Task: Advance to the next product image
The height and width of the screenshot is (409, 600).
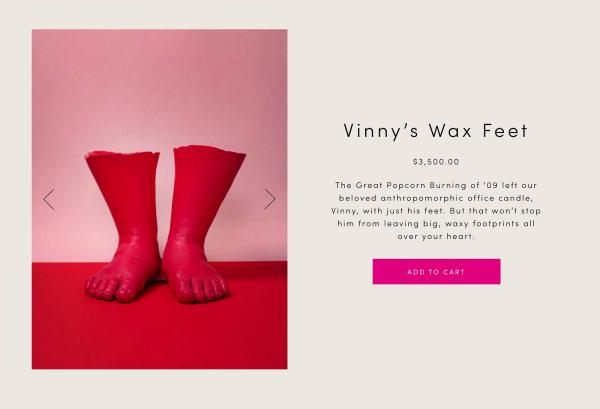Action: [x=270, y=199]
